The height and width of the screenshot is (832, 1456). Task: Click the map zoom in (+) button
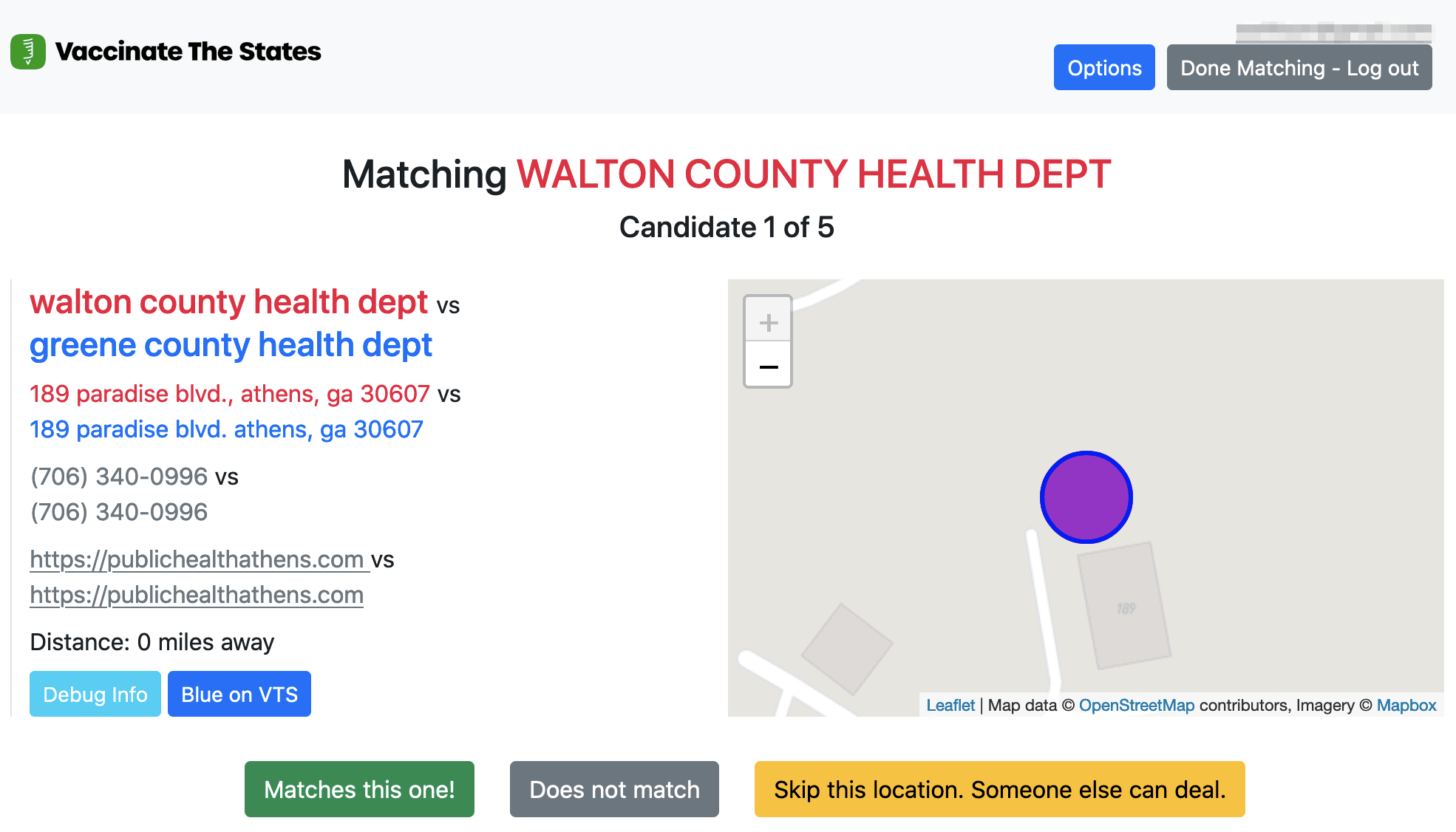pos(769,321)
